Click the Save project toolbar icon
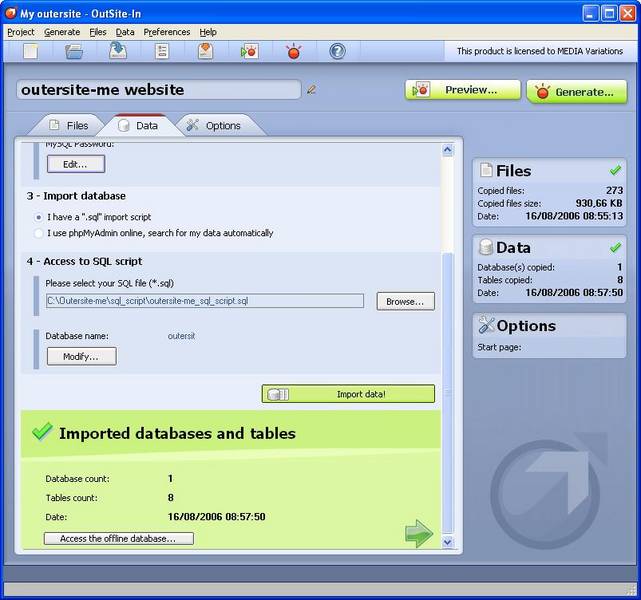 click(x=118, y=51)
